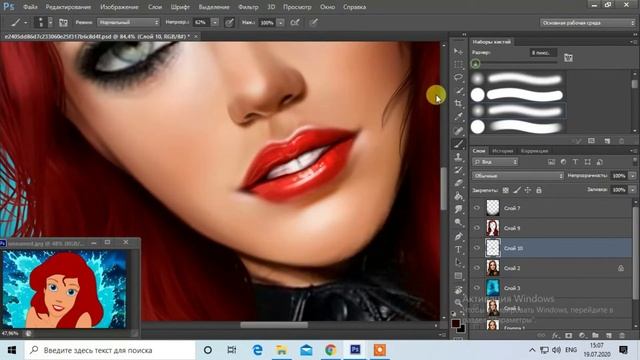Image resolution: width=640 pixels, height=360 pixels.
Task: Switch to the История tab
Action: [502, 151]
